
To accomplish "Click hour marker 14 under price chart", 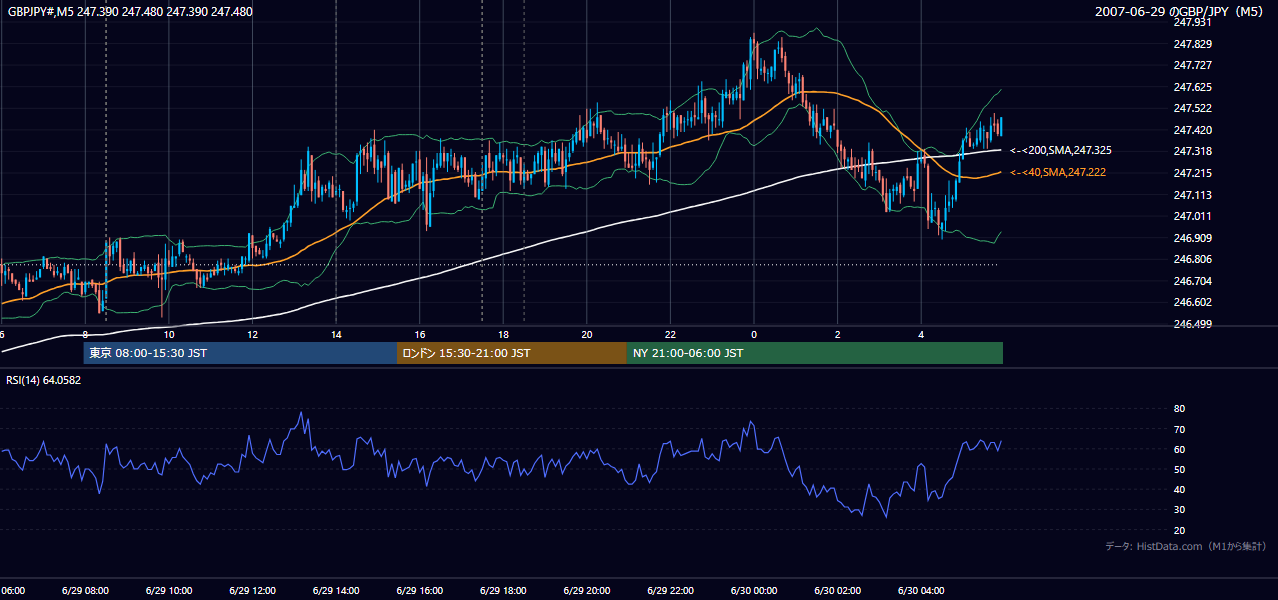I will (x=336, y=334).
